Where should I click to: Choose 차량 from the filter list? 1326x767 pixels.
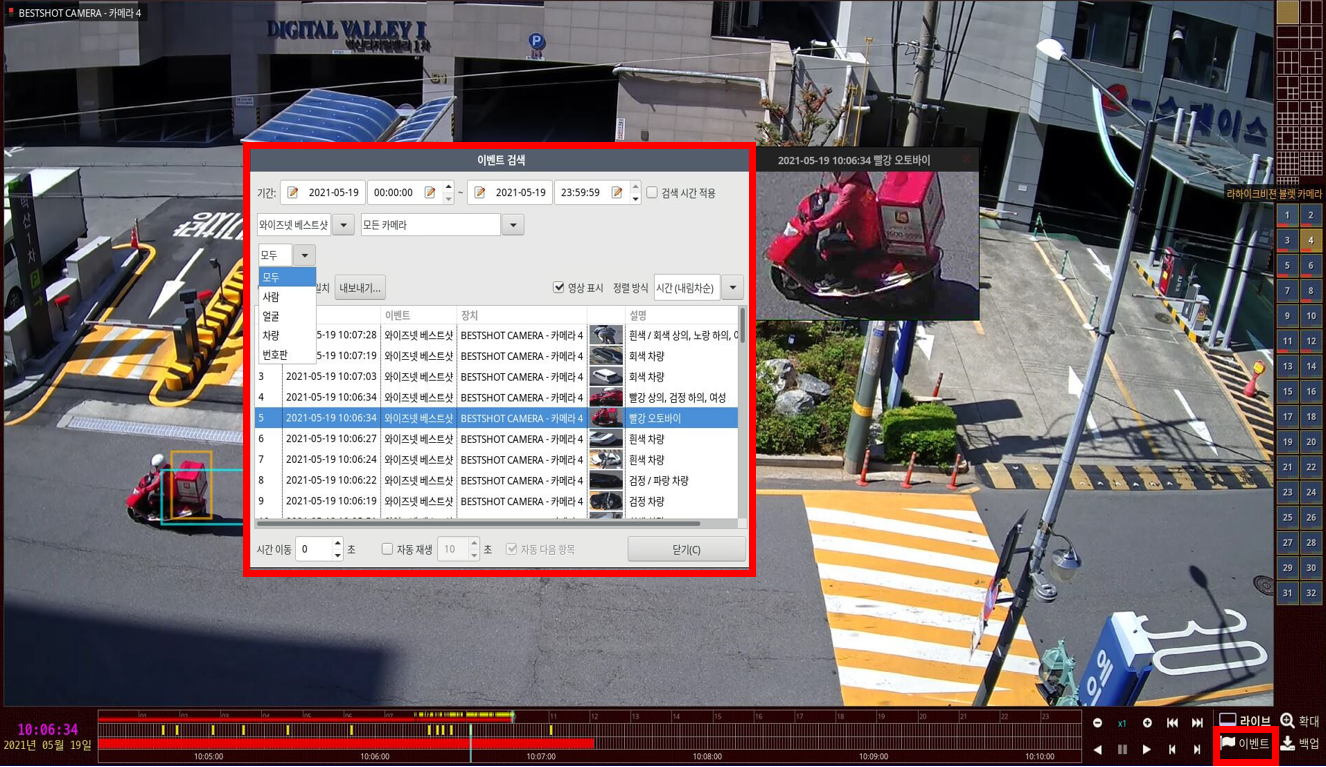pos(271,335)
